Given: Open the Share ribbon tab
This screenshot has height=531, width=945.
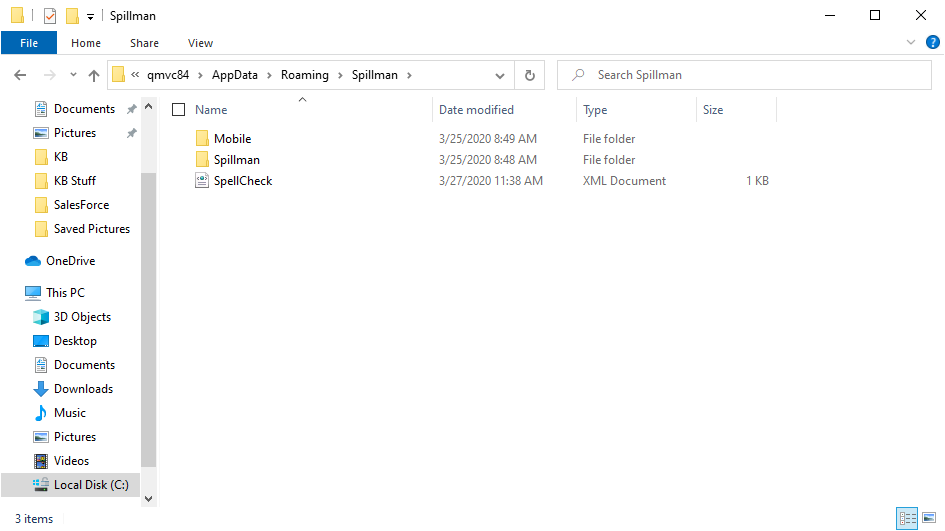Looking at the screenshot, I should pyautogui.click(x=144, y=43).
